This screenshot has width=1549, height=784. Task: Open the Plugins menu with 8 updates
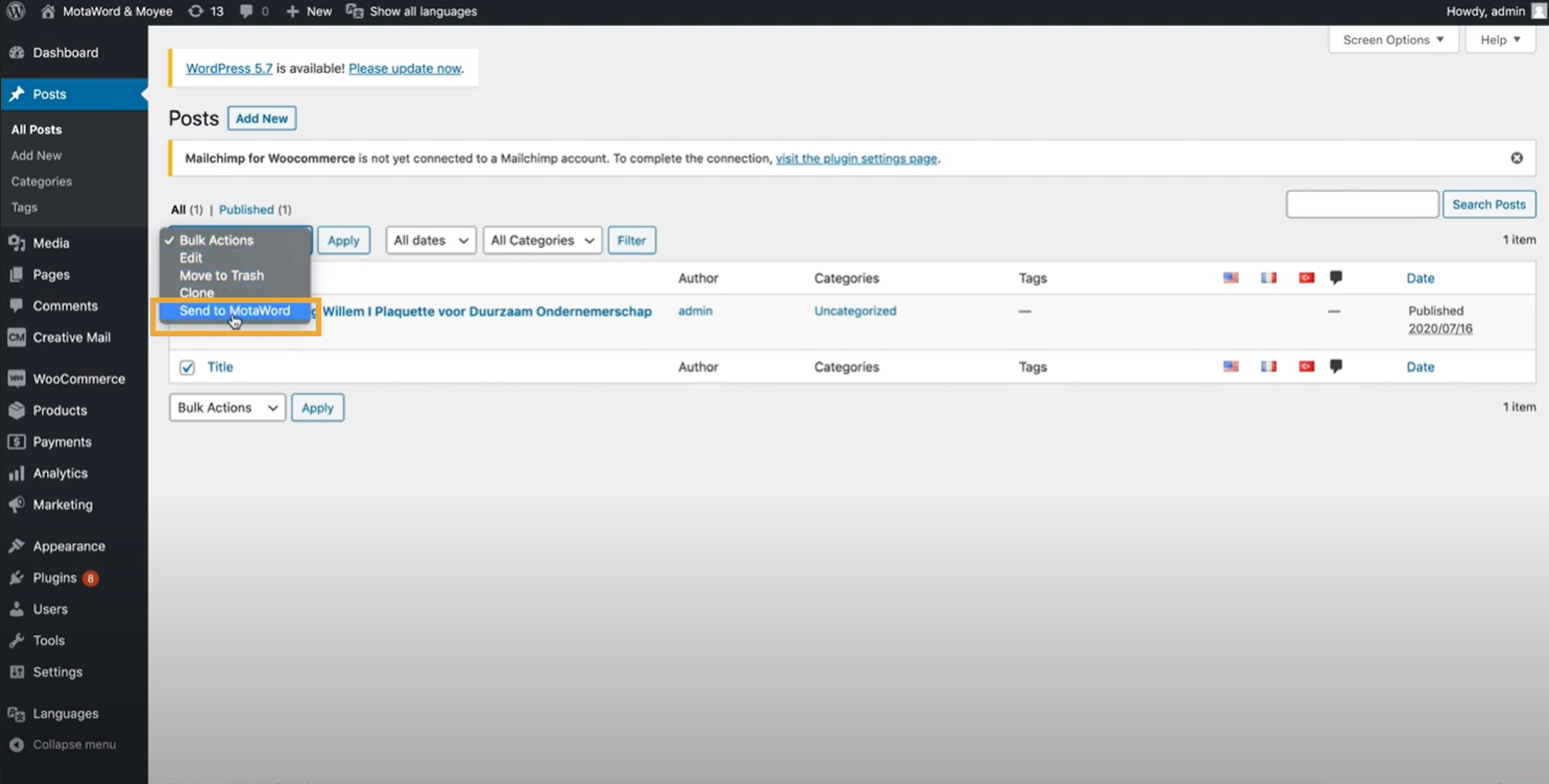click(x=54, y=577)
